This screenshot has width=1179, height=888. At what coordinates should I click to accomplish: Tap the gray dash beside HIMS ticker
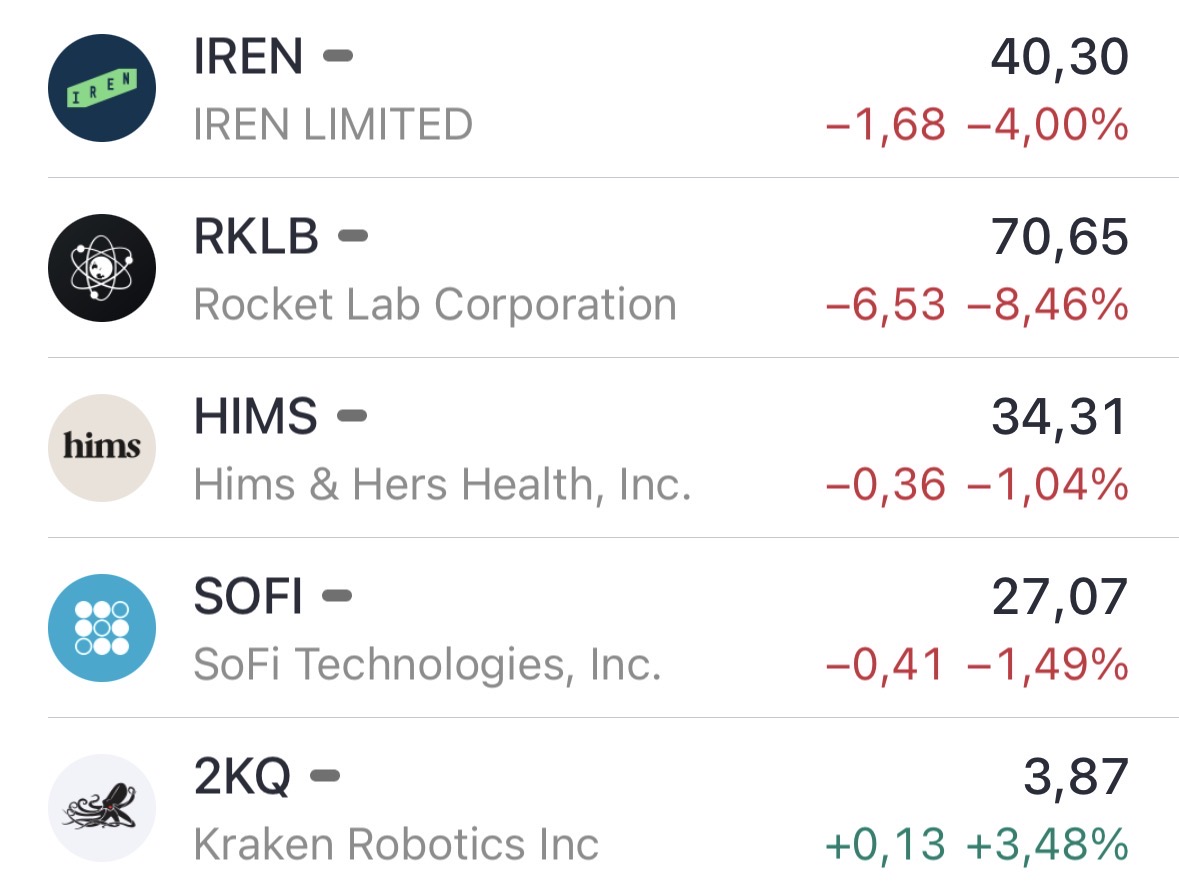[352, 416]
